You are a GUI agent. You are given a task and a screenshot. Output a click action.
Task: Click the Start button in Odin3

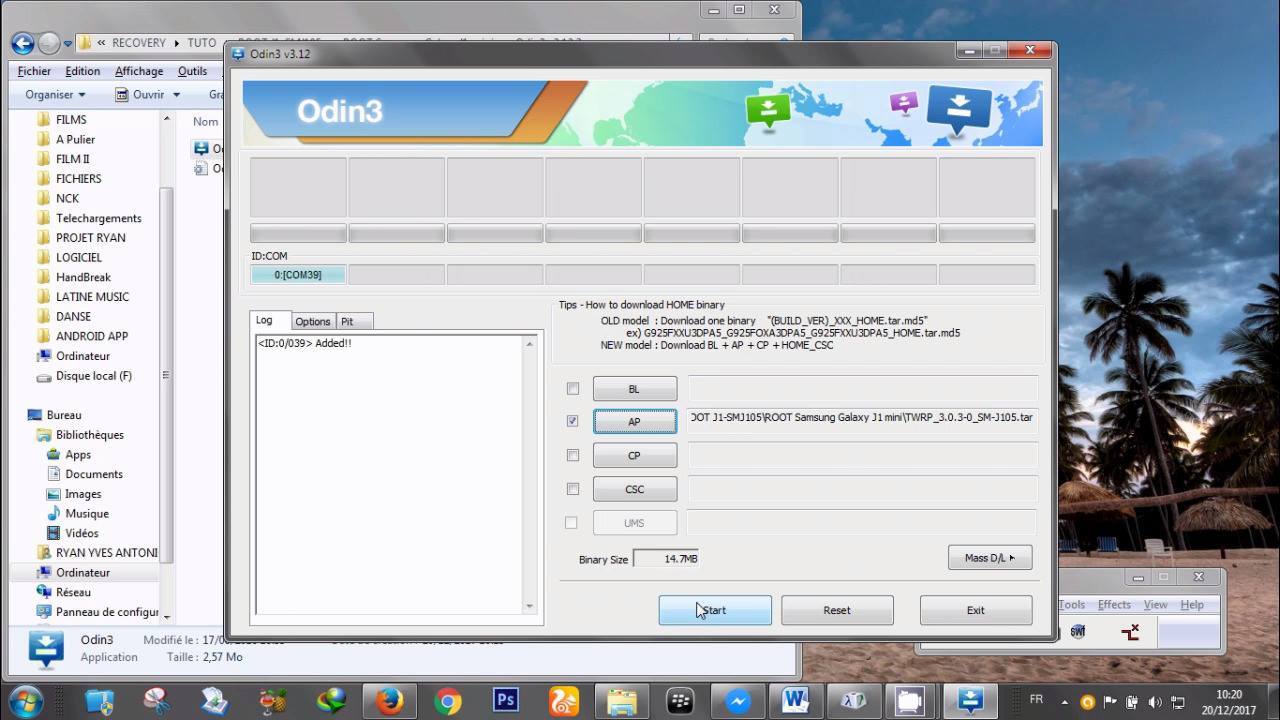[715, 610]
